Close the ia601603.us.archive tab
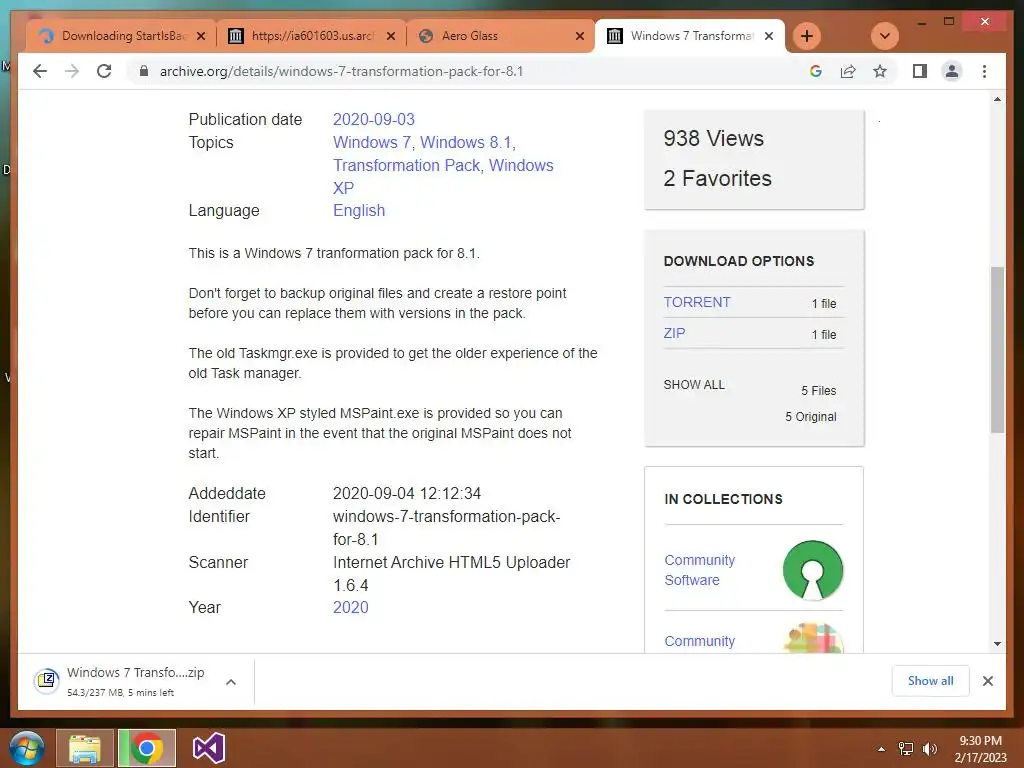Image resolution: width=1024 pixels, height=768 pixels. tap(391, 36)
